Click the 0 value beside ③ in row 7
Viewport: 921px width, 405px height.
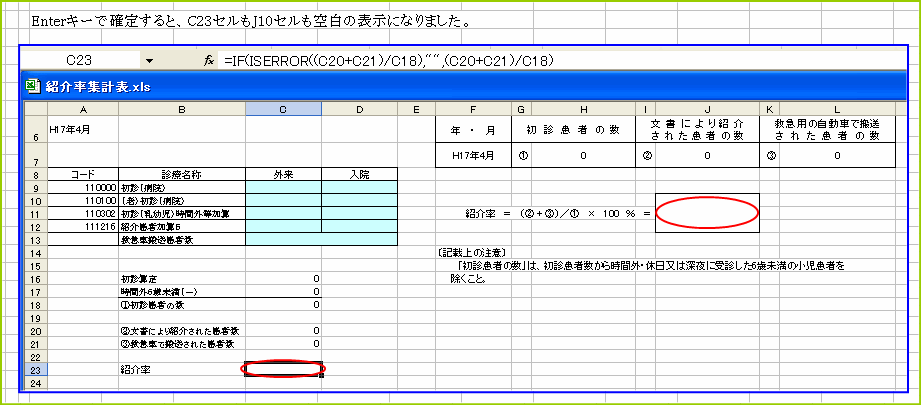coord(837,156)
